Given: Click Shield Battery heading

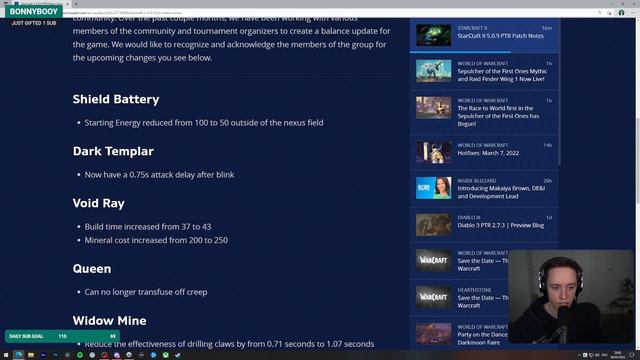Looking at the screenshot, I should 116,99.
